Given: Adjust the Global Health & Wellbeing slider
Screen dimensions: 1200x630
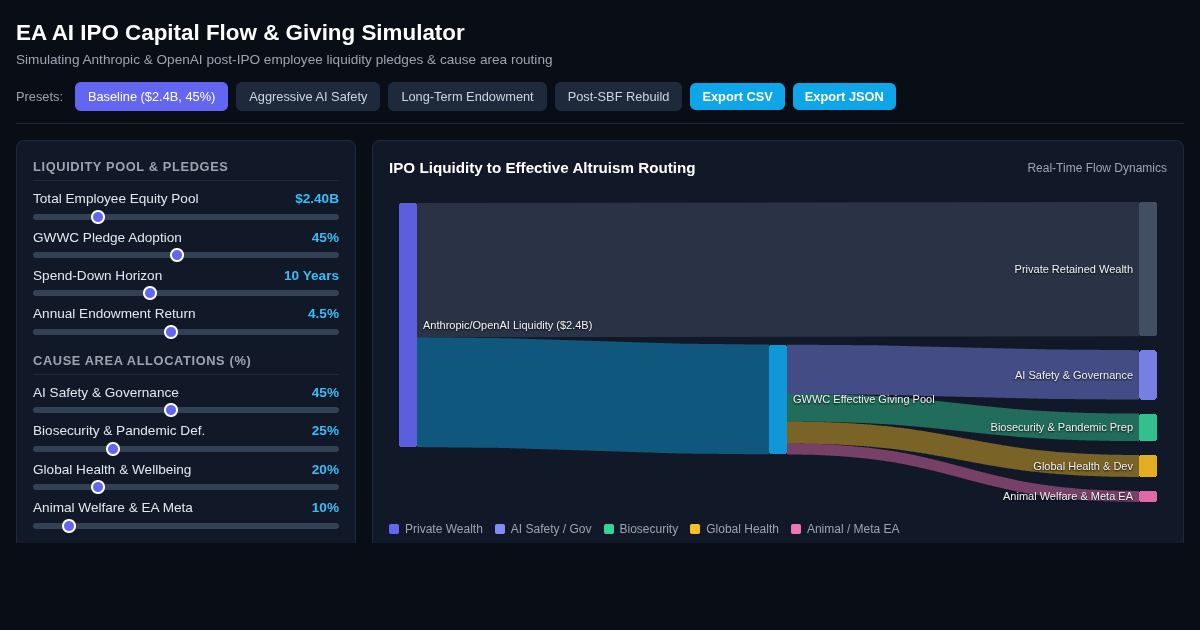Looking at the screenshot, I should tap(186, 487).
